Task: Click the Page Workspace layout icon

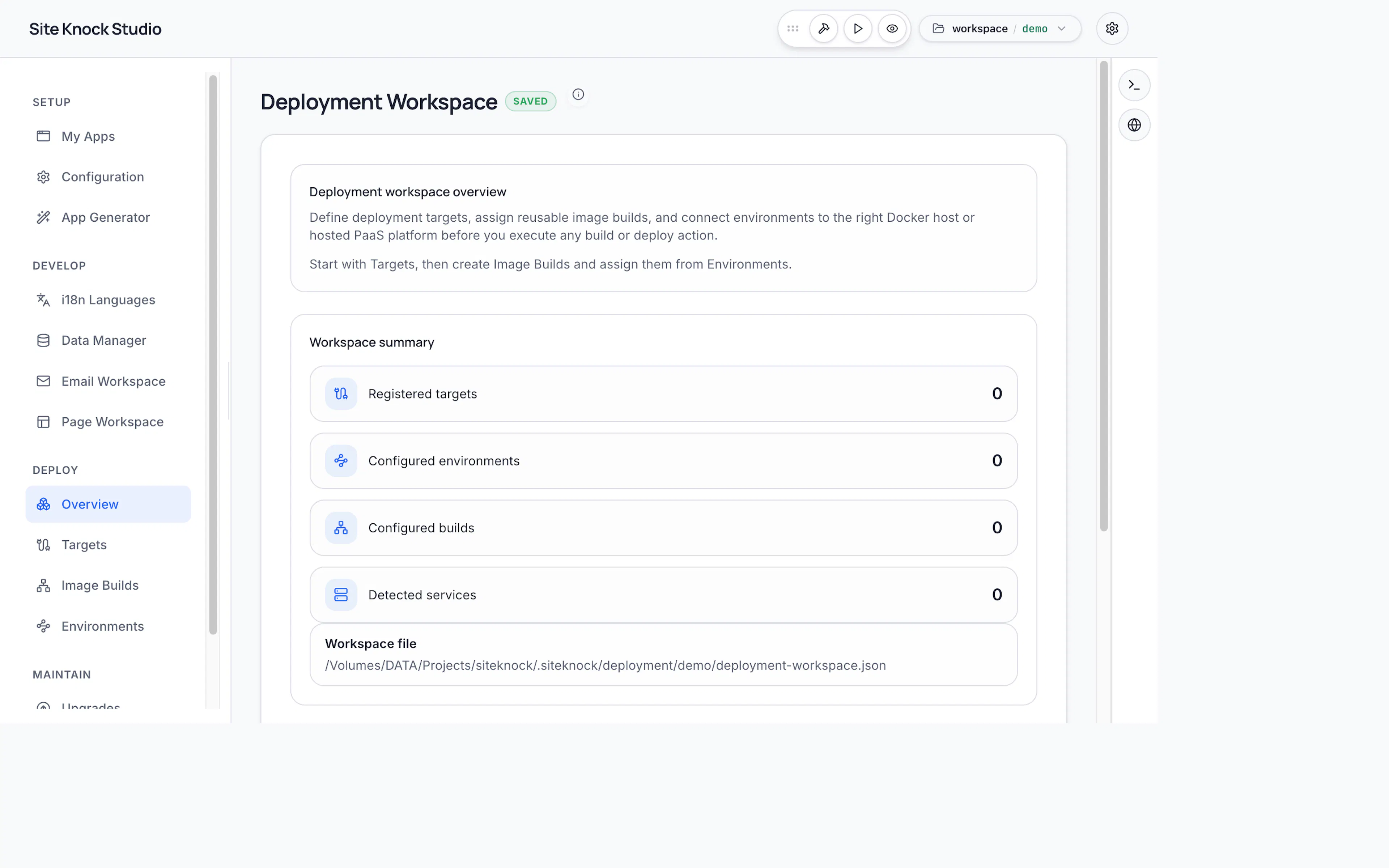Action: (44, 422)
